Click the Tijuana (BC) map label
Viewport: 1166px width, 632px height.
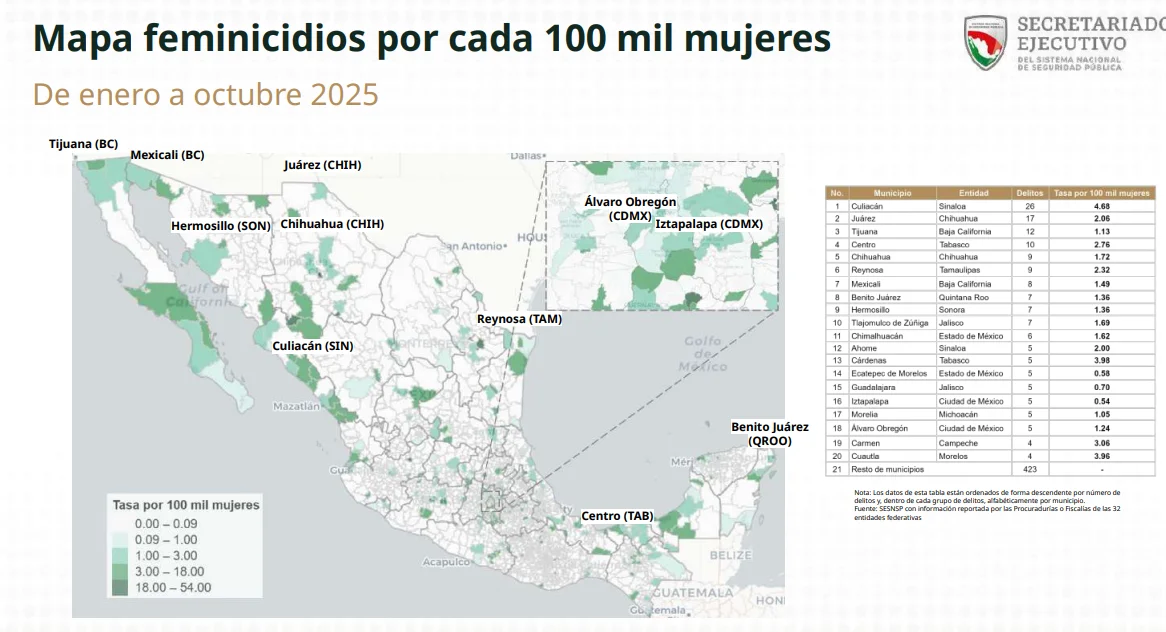pos(84,144)
